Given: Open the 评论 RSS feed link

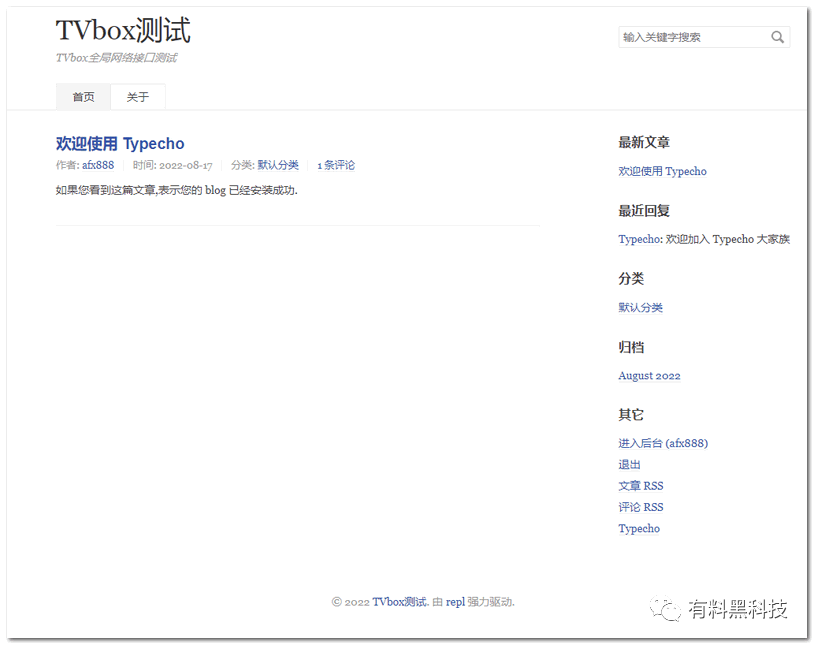Looking at the screenshot, I should click(x=640, y=507).
